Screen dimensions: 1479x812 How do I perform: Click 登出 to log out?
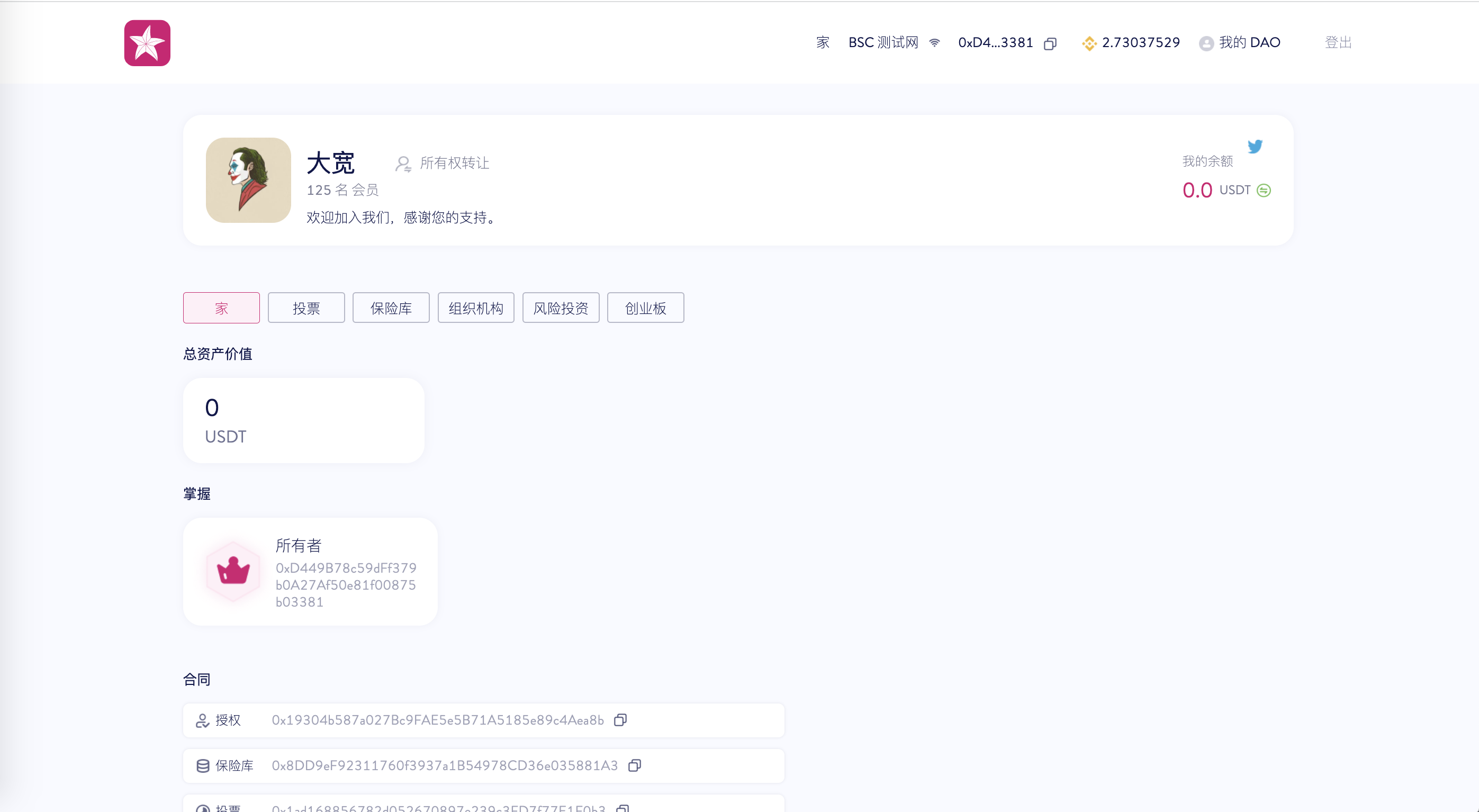(1338, 42)
